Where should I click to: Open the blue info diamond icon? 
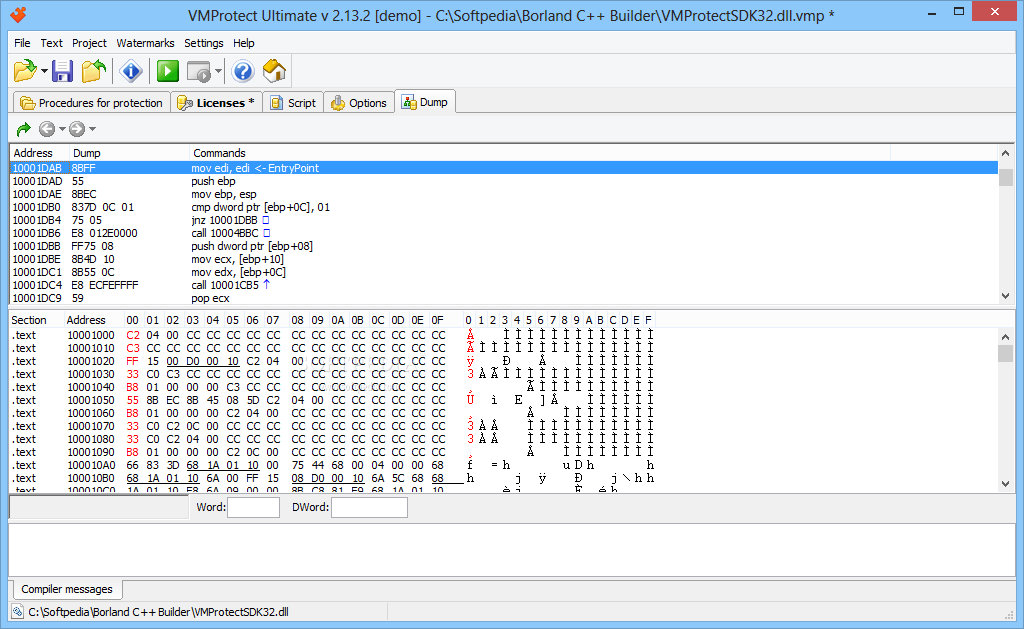(131, 71)
